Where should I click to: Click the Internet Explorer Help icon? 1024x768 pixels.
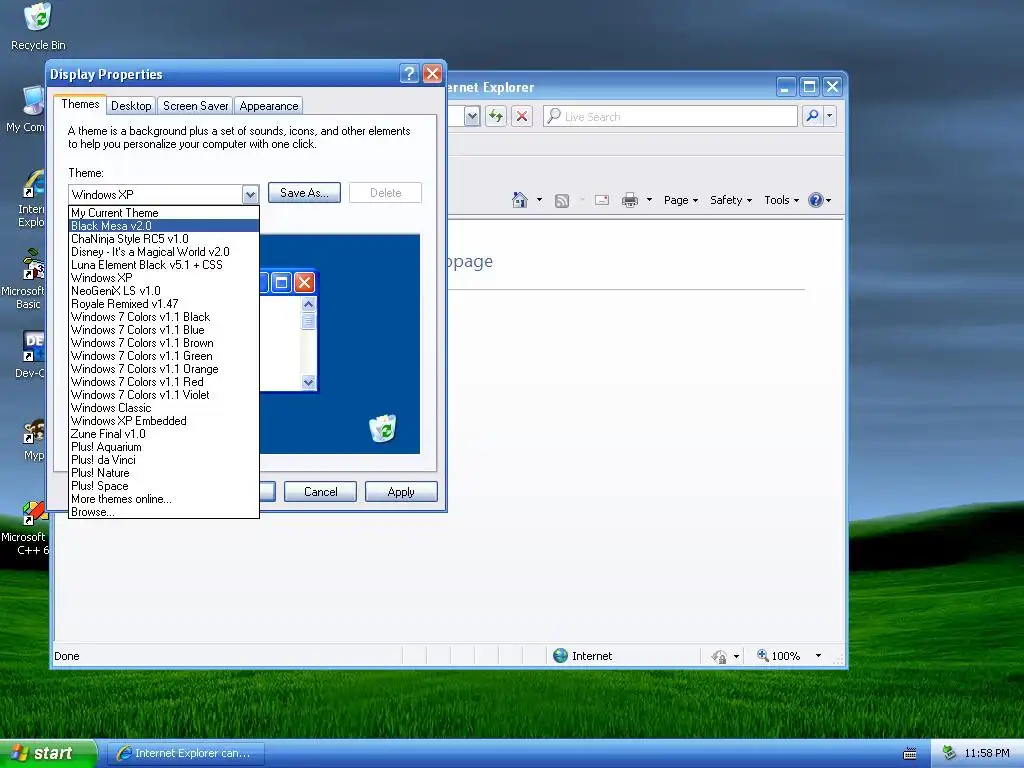point(816,200)
